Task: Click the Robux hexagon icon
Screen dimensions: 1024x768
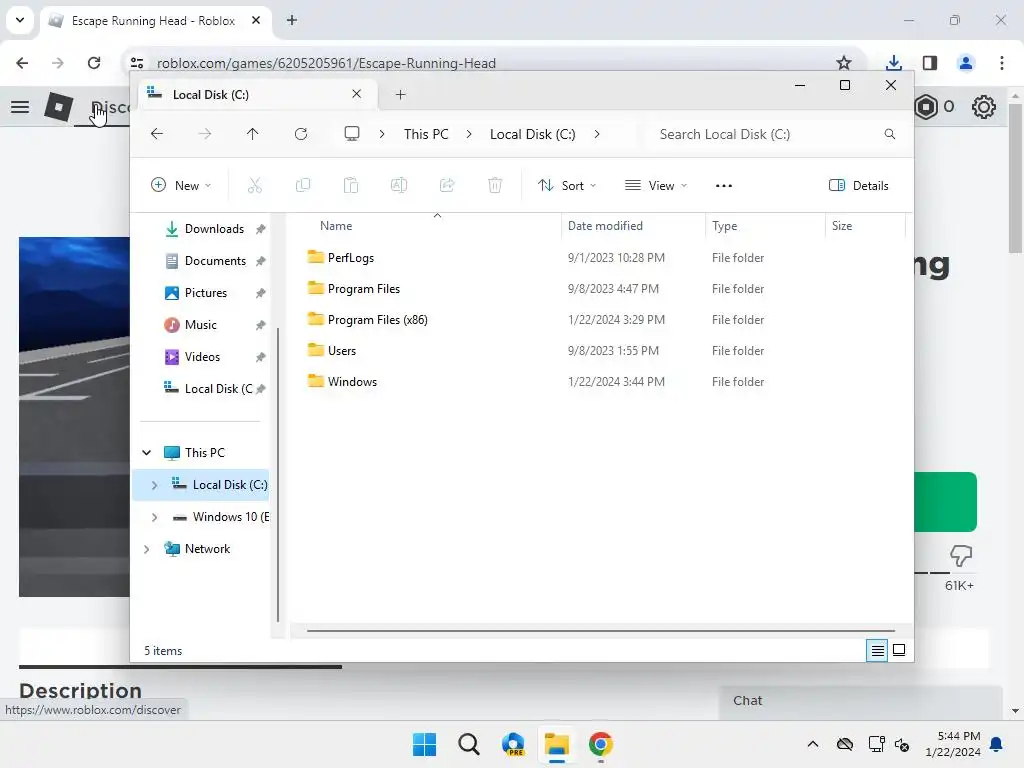Action: pos(926,106)
